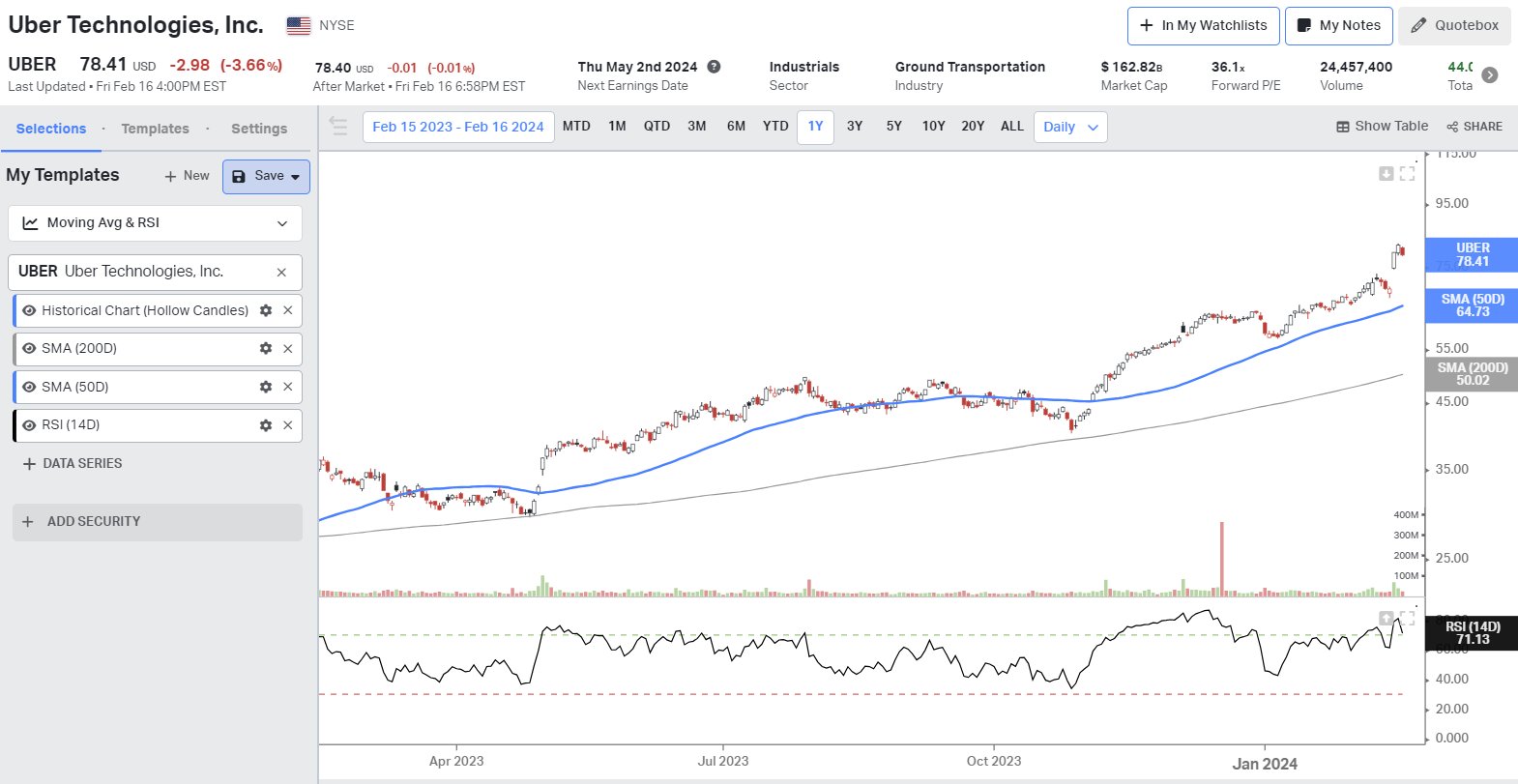
Task: Click ADD SECURITY button
Action: 157,522
